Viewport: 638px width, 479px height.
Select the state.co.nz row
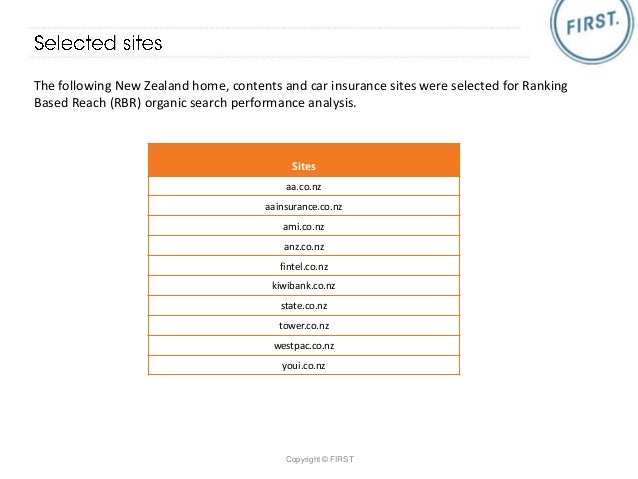(x=304, y=306)
